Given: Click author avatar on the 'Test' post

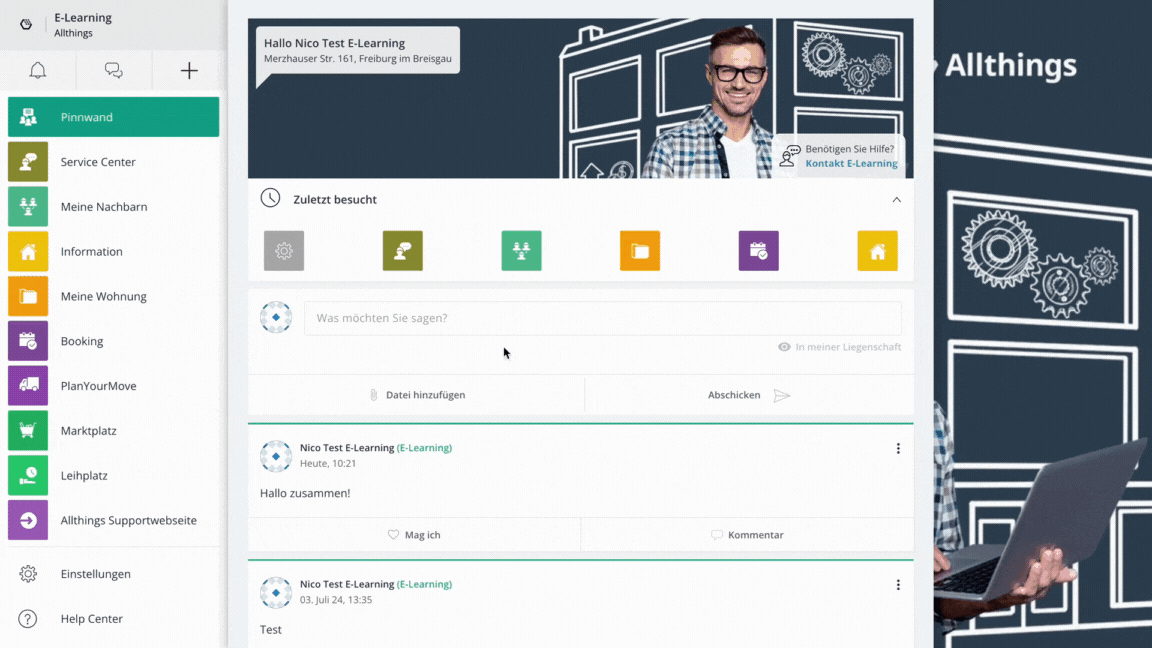Looking at the screenshot, I should pos(276,592).
